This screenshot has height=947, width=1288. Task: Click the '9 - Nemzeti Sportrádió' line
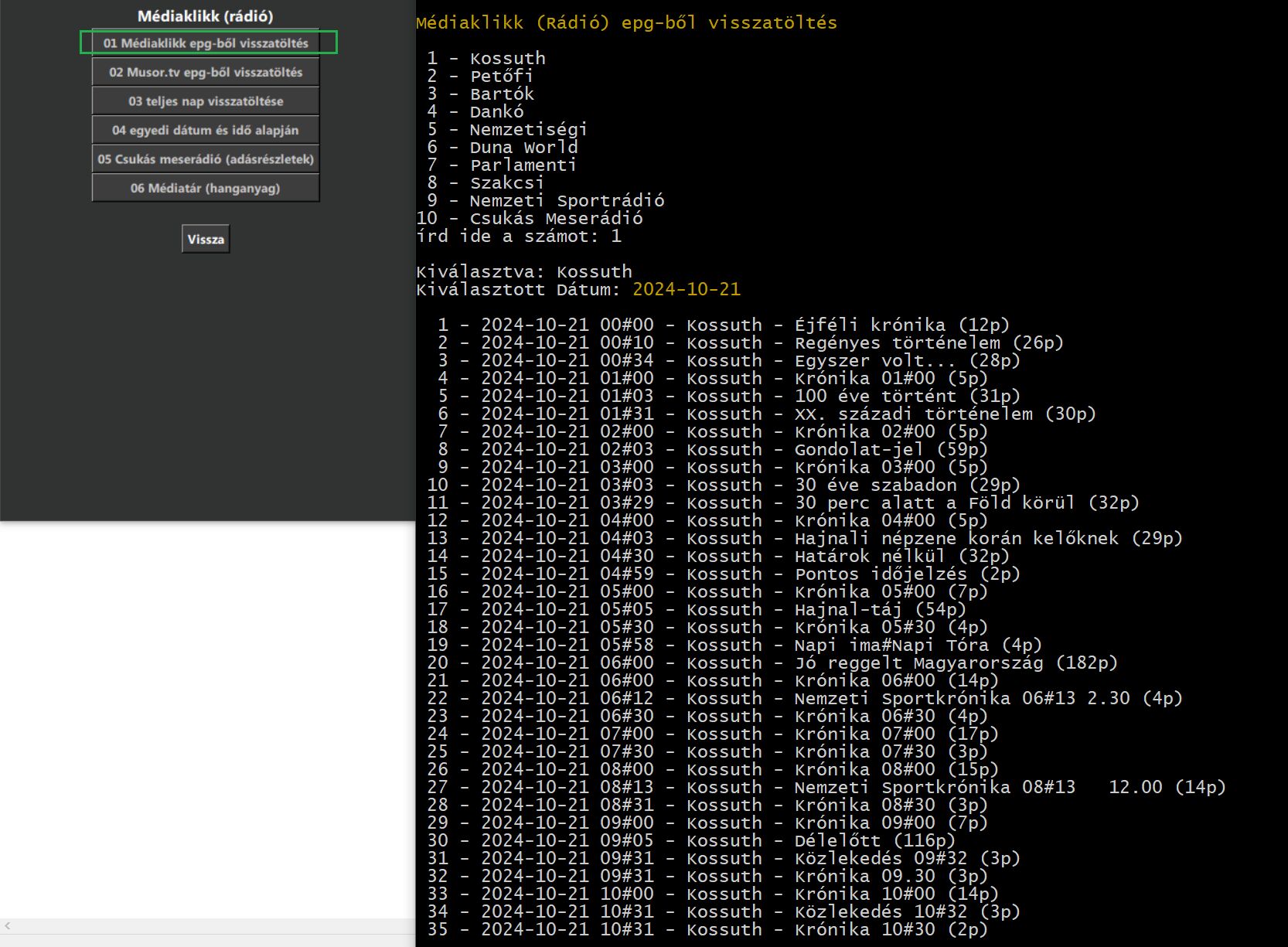click(545, 201)
